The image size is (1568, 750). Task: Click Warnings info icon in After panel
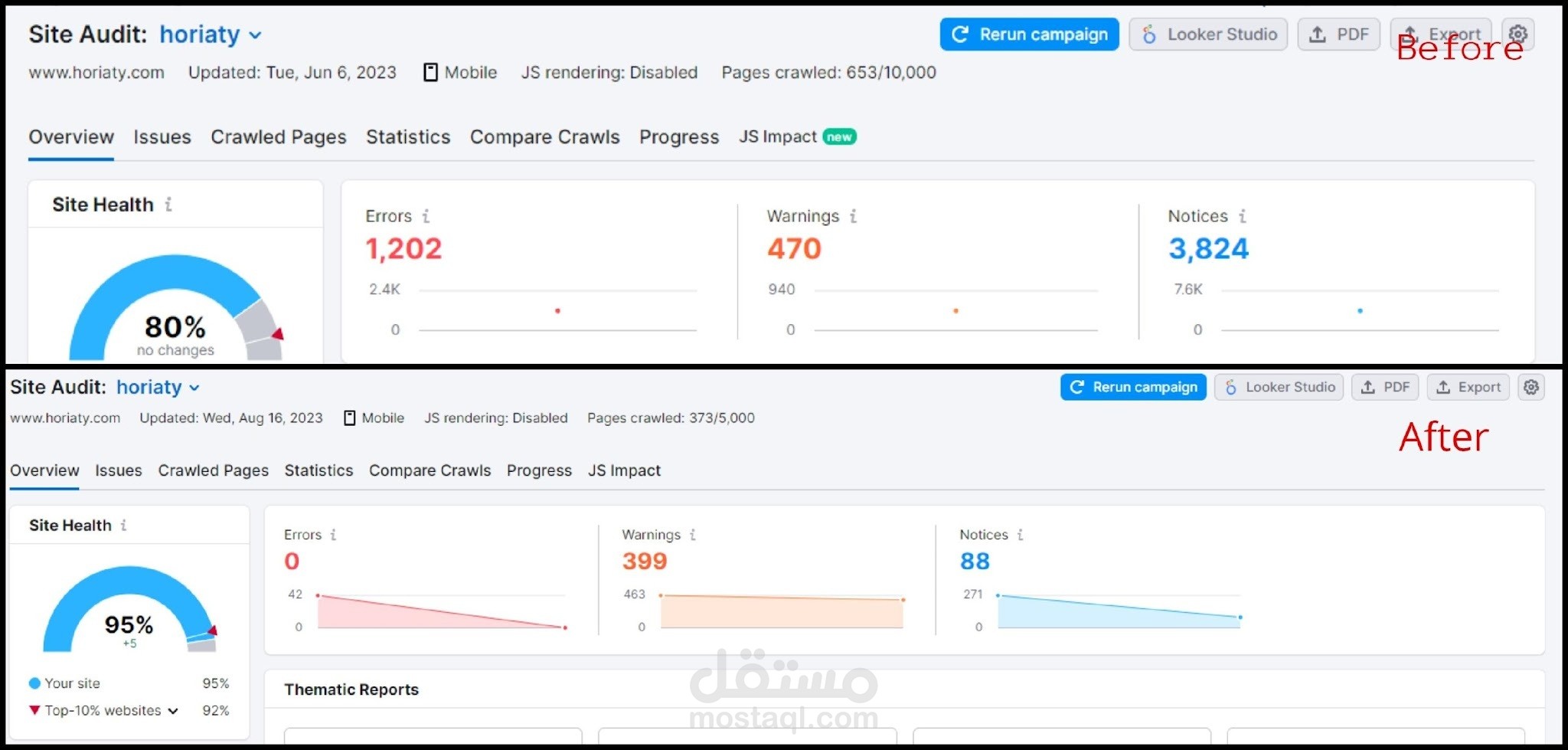692,535
